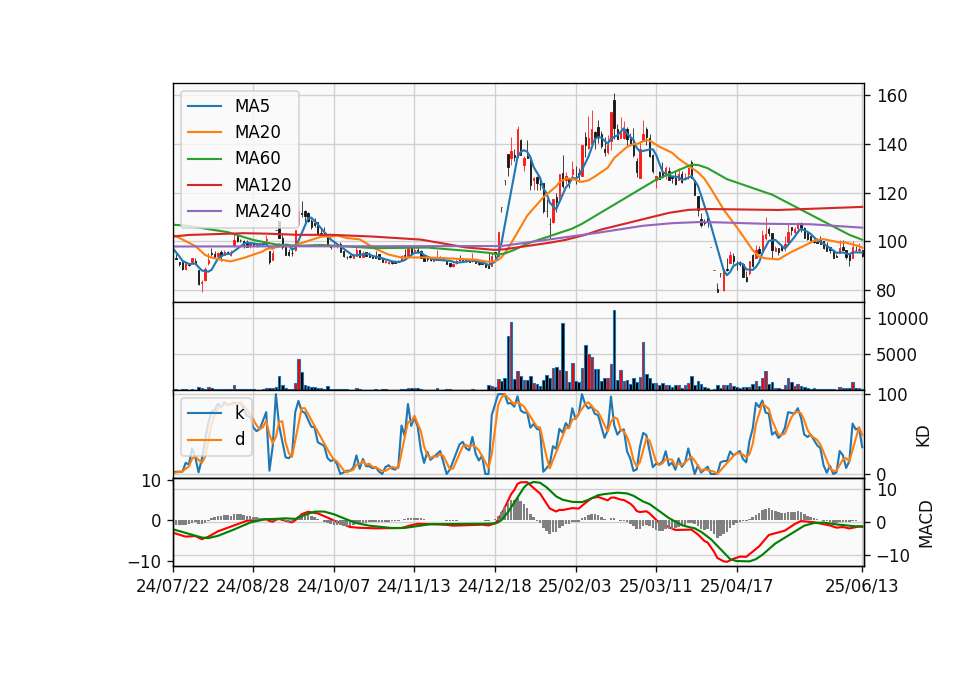960x690 pixels.
Task: Click the 5000 volume axis value
Action: pyautogui.click(x=897, y=355)
